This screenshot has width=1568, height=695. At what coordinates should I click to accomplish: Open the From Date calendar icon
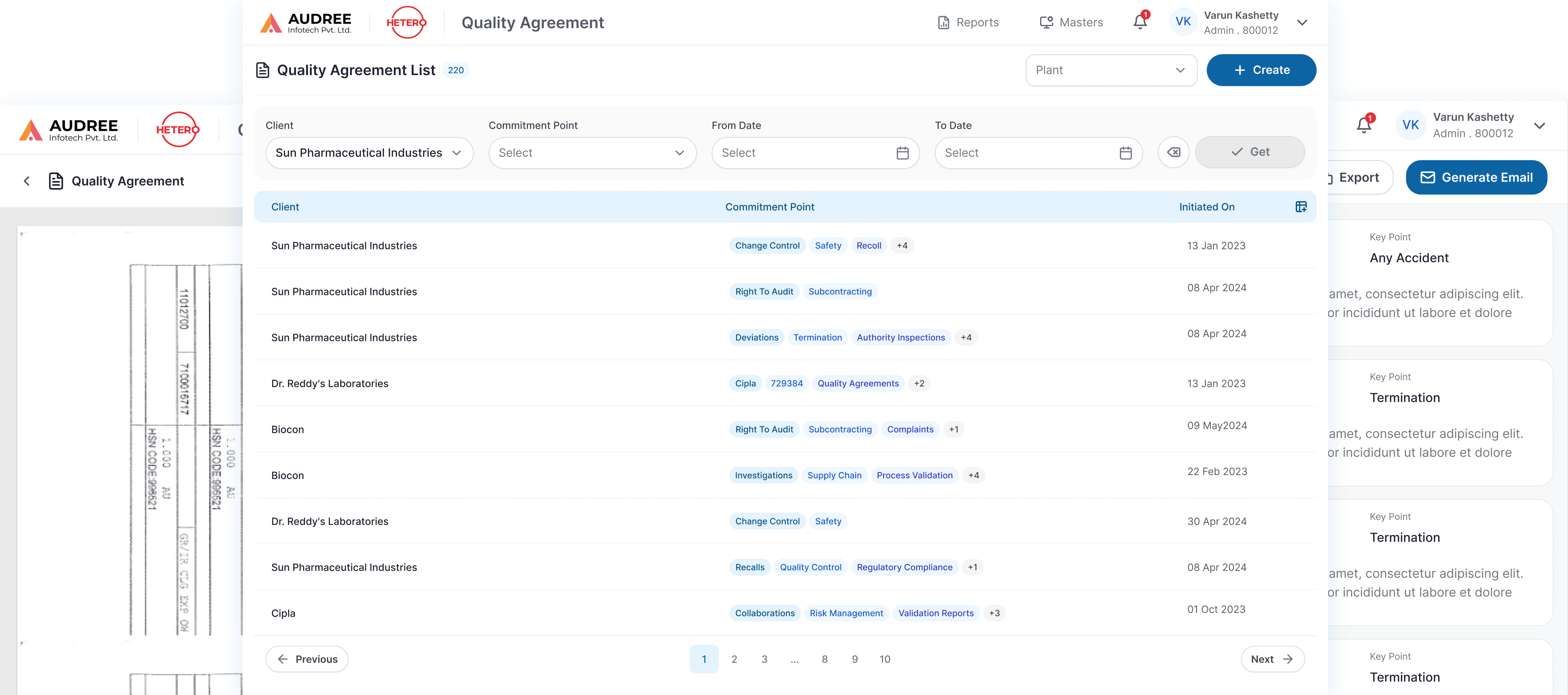(x=902, y=153)
